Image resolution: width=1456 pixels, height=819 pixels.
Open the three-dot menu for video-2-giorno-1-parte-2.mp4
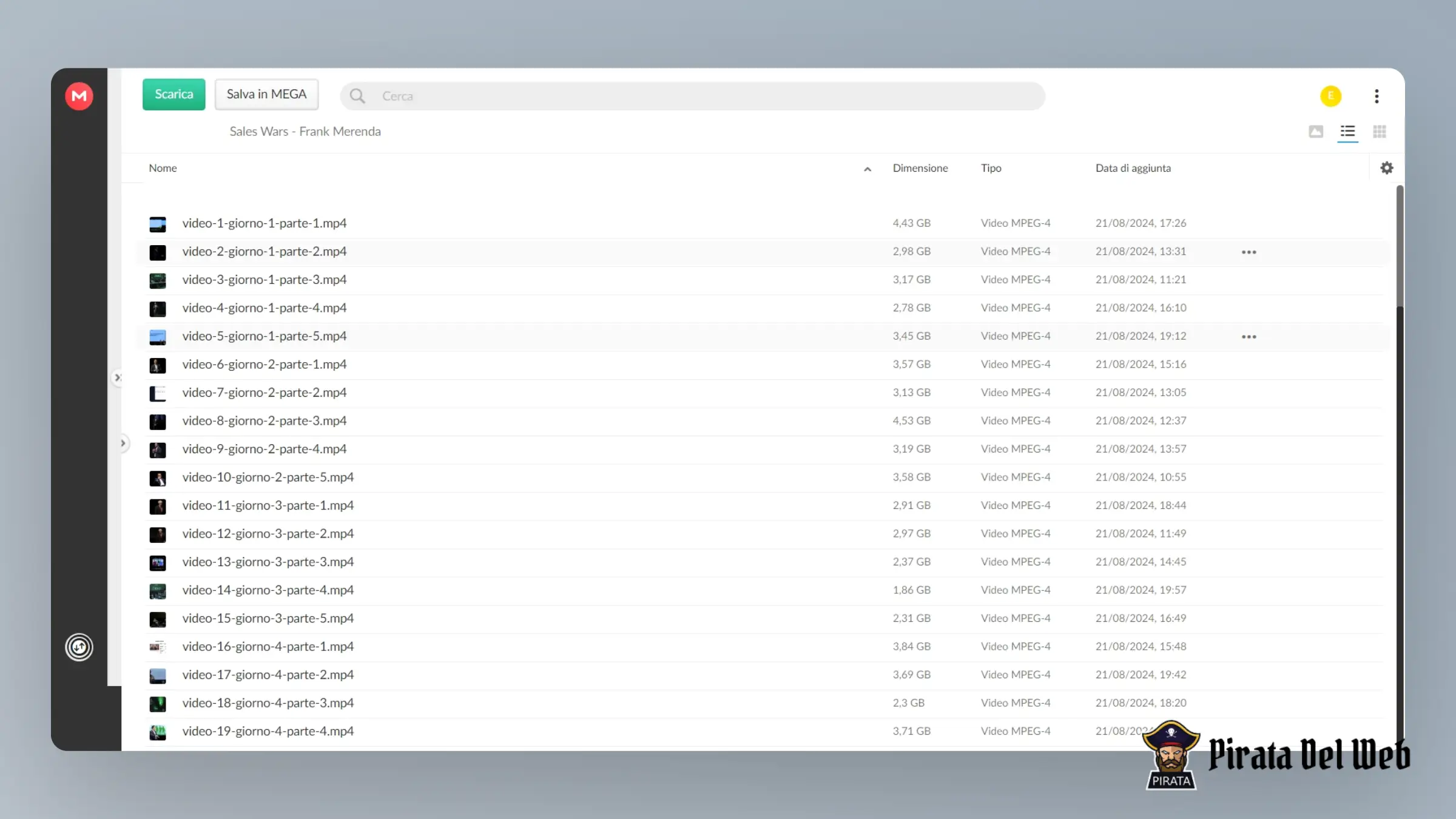(x=1249, y=252)
